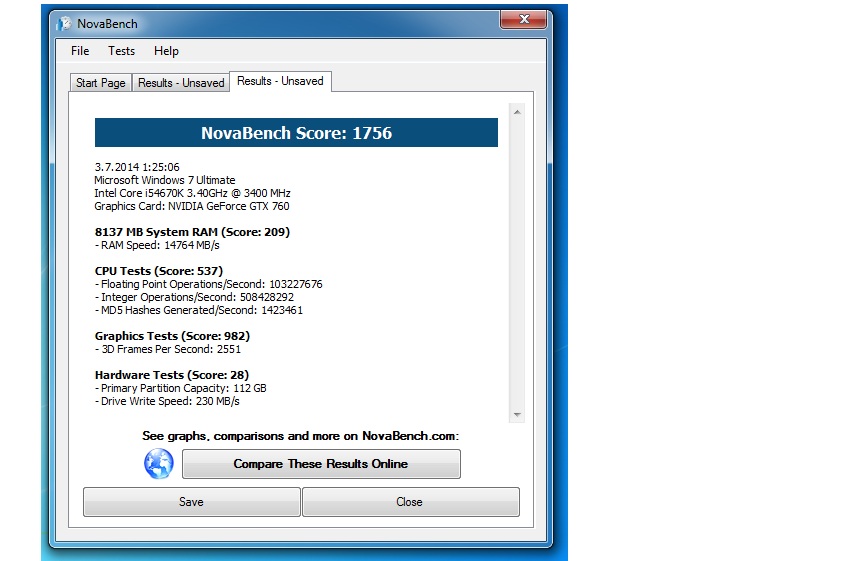Click the NovaBench Score: 1756 banner

296,133
